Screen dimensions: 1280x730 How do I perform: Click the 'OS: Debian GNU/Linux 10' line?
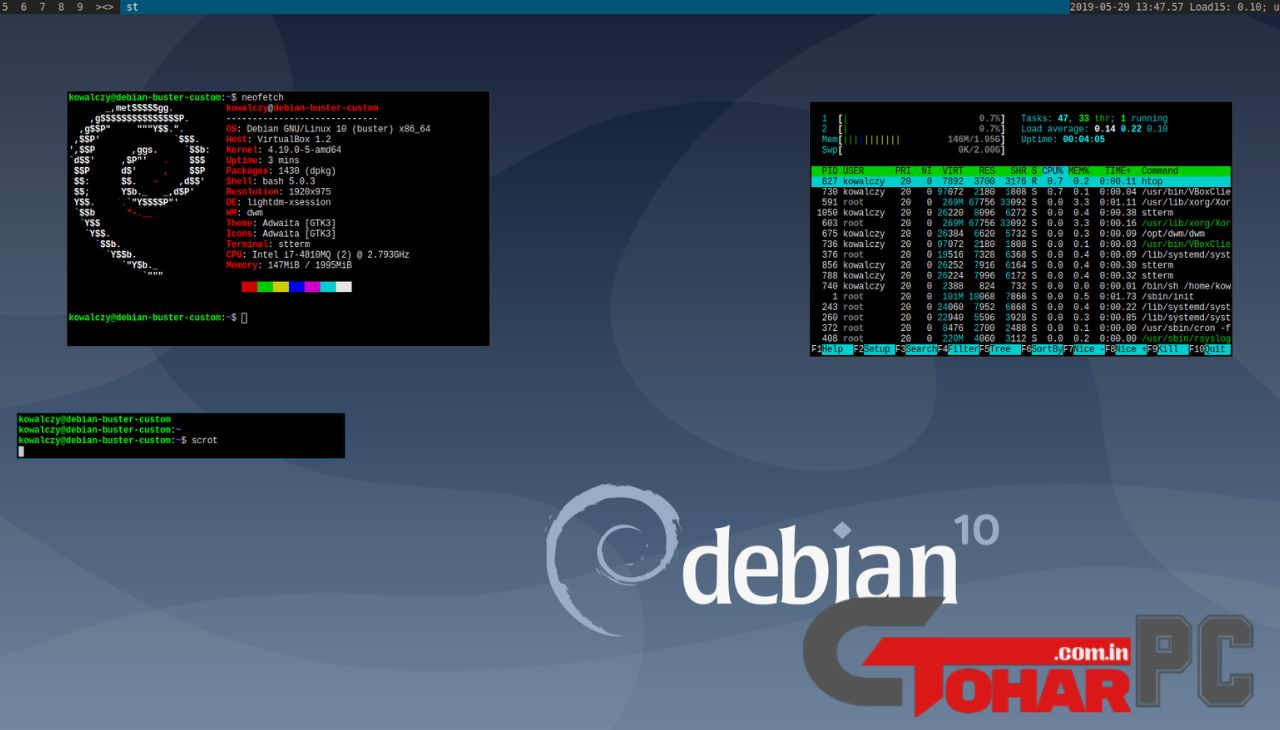click(329, 129)
